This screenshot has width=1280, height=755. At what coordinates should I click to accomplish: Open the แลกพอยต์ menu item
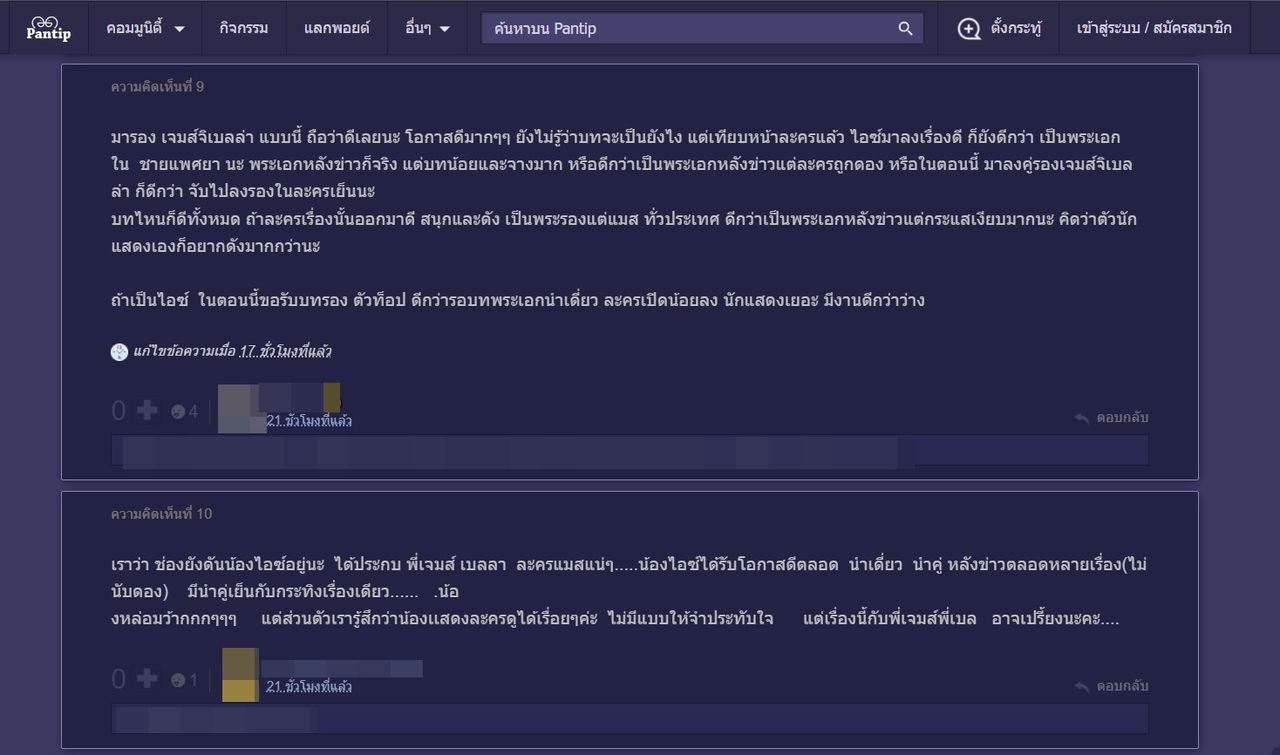coord(336,29)
